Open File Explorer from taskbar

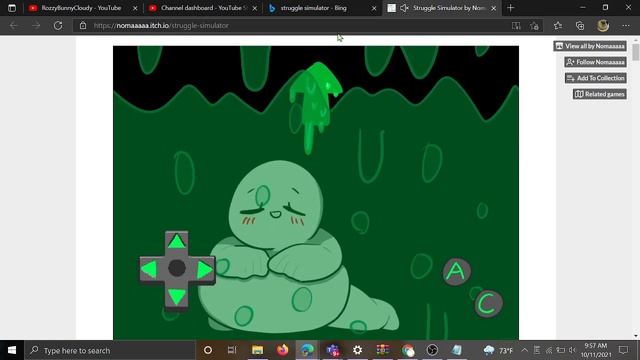257,350
